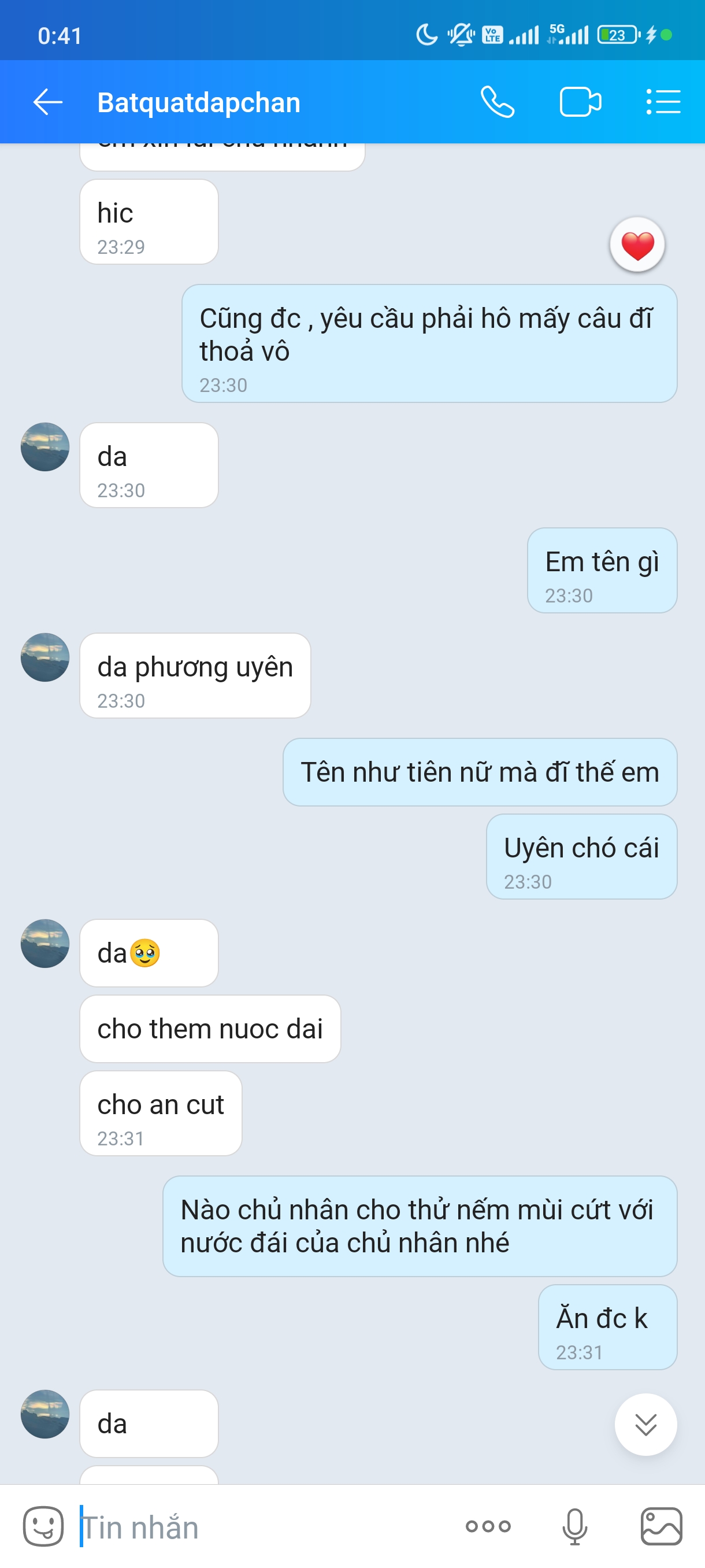Tap the three-dot more options icon
The image size is (705, 1568).
coord(488,1526)
